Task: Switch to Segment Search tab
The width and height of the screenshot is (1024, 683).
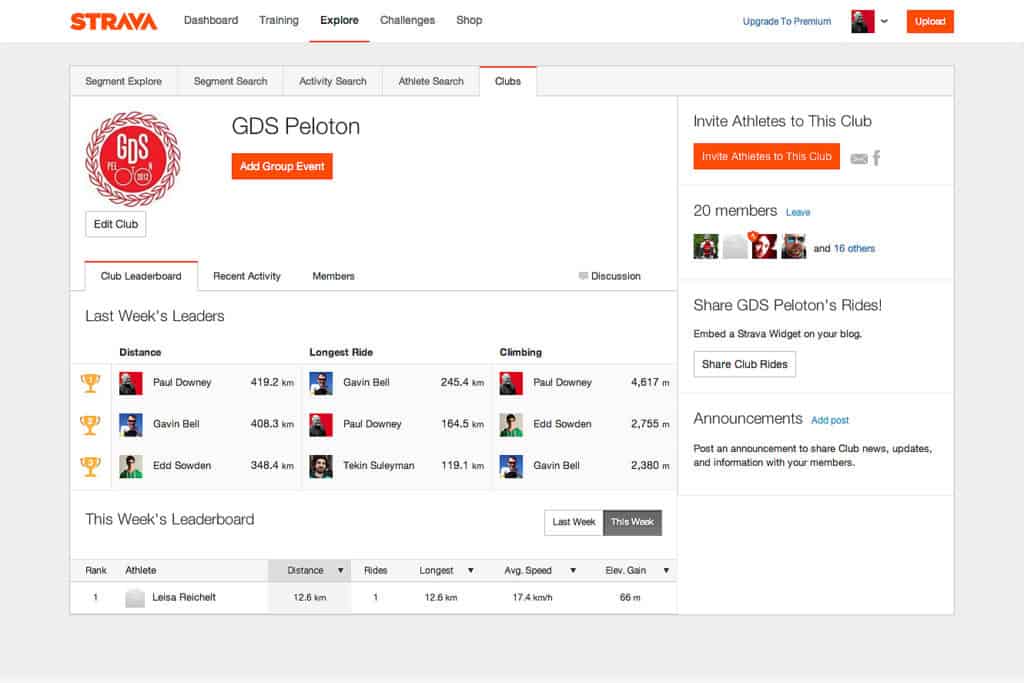Action: [x=231, y=81]
